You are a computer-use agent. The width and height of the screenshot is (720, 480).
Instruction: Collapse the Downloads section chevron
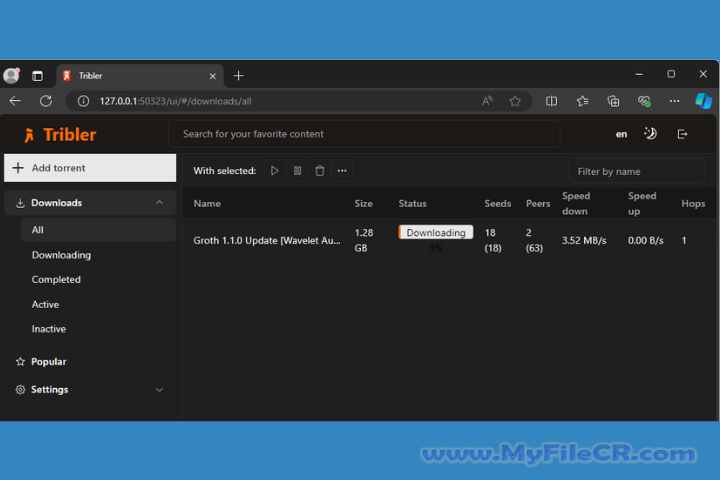pos(159,203)
